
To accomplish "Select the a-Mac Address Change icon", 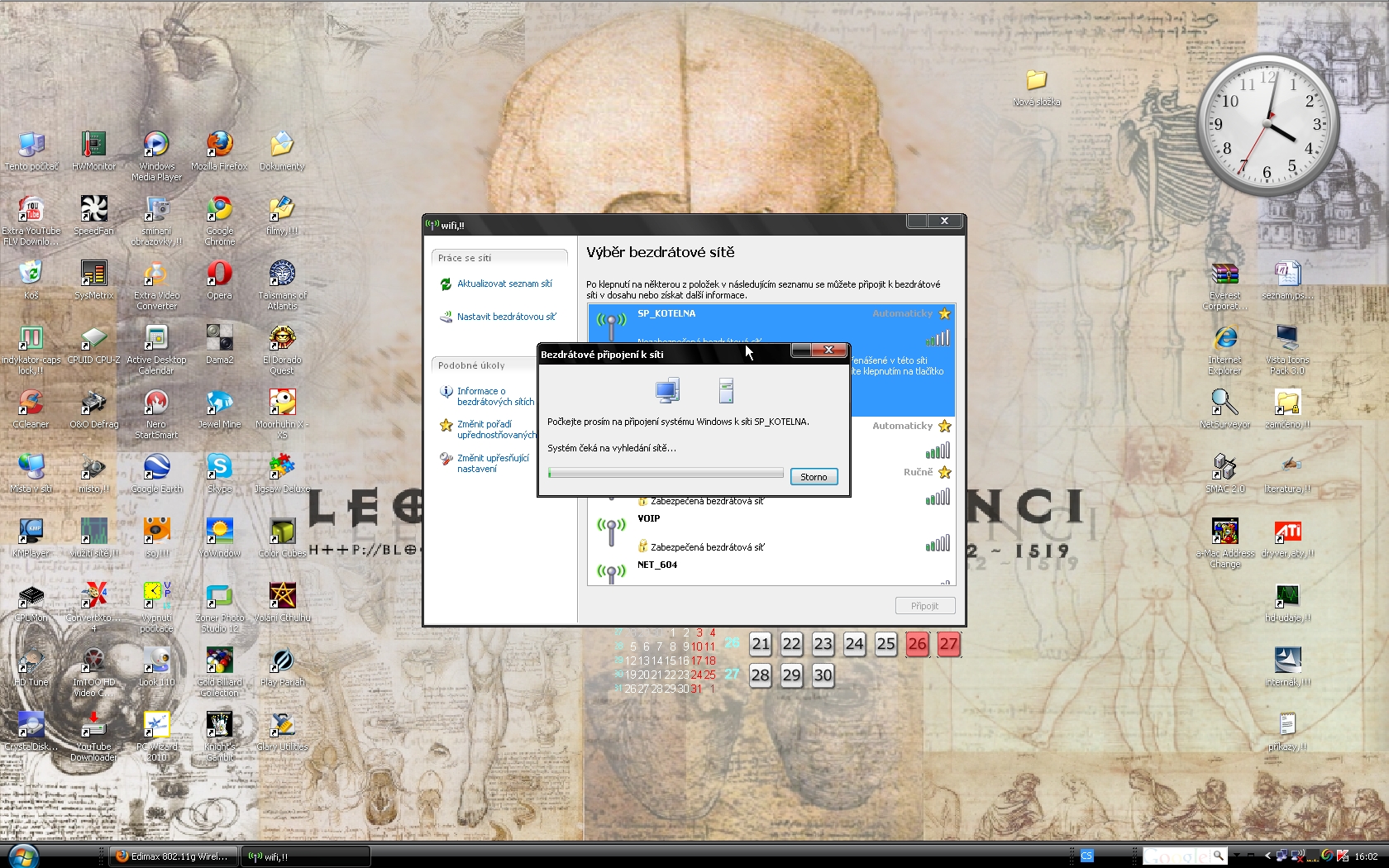I will (x=1224, y=542).
